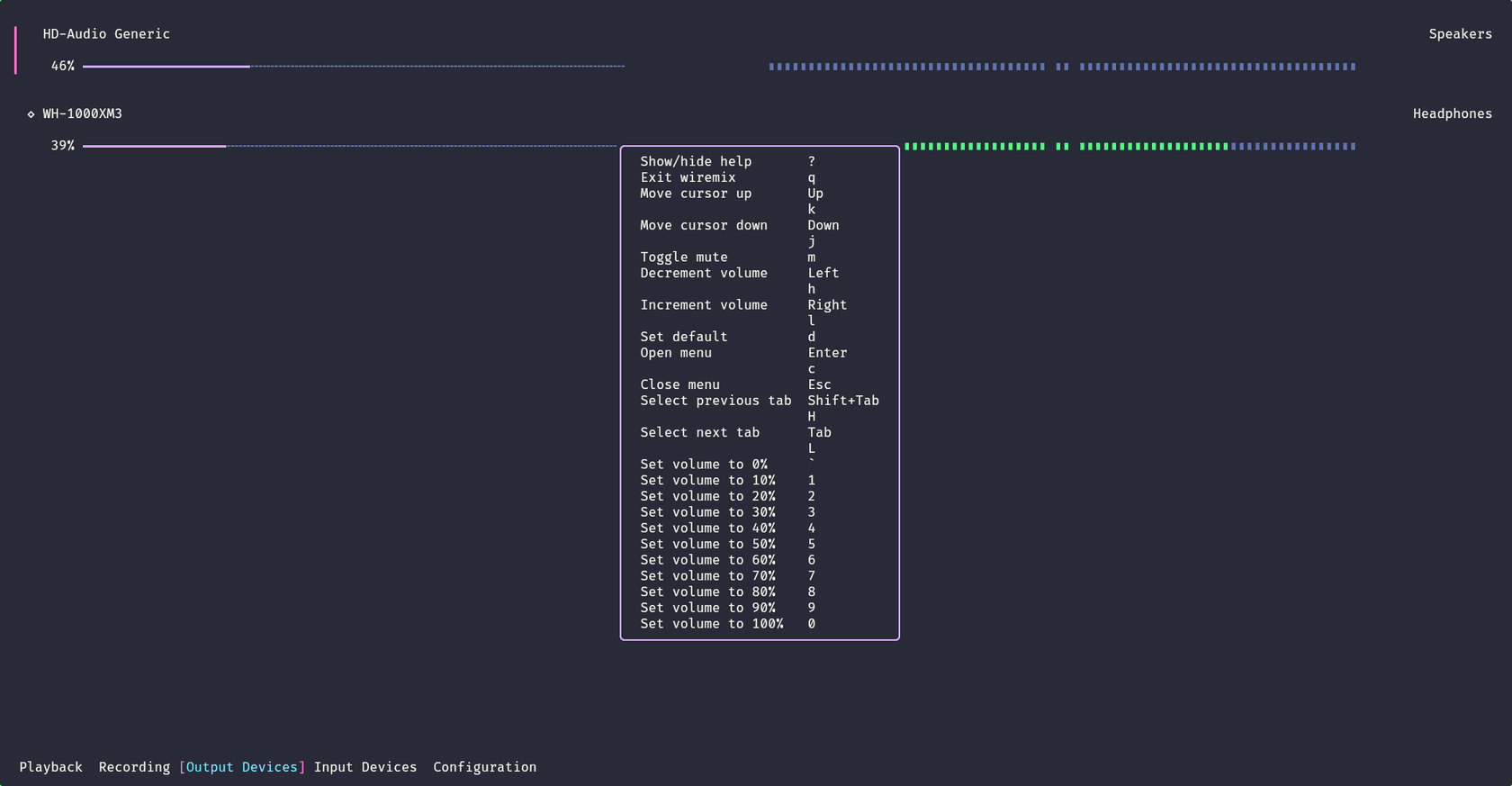Click the 'Toggle mute' help entry
This screenshot has height=786, width=1512.
coord(684,257)
